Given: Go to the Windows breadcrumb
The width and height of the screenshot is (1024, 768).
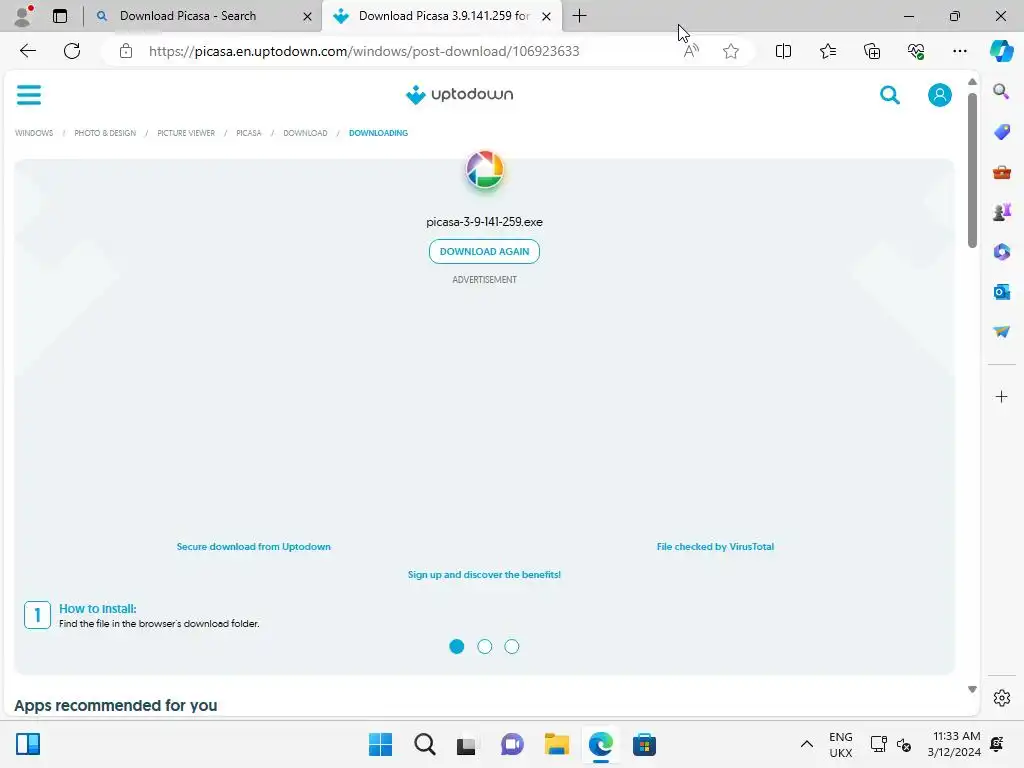Looking at the screenshot, I should tap(34, 133).
